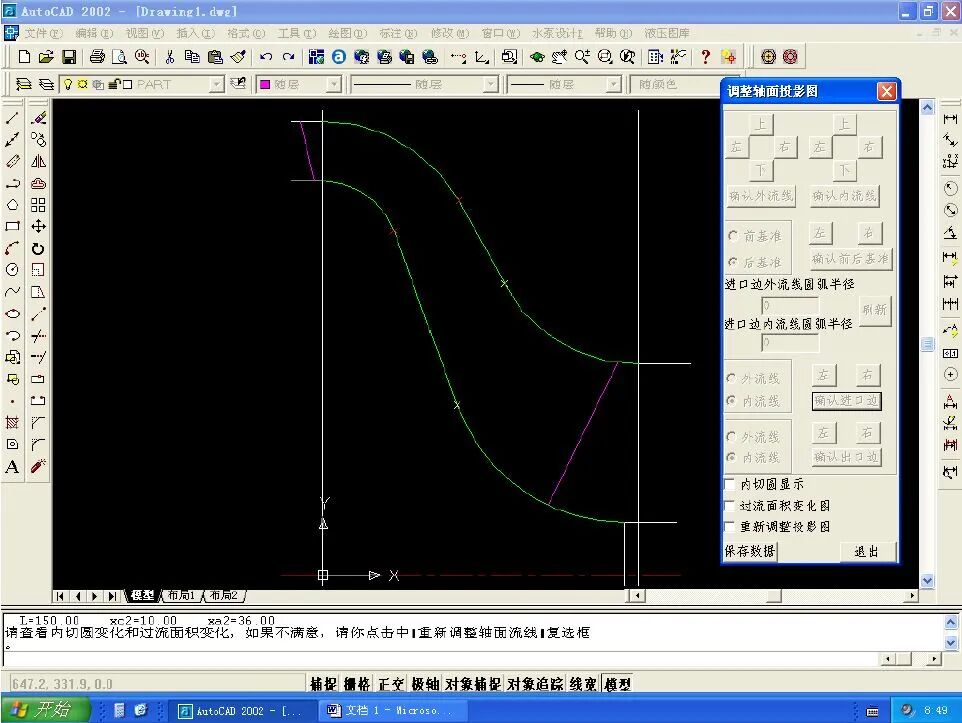Image resolution: width=962 pixels, height=723 pixels.
Task: Select the Erase tool
Action: click(x=38, y=118)
